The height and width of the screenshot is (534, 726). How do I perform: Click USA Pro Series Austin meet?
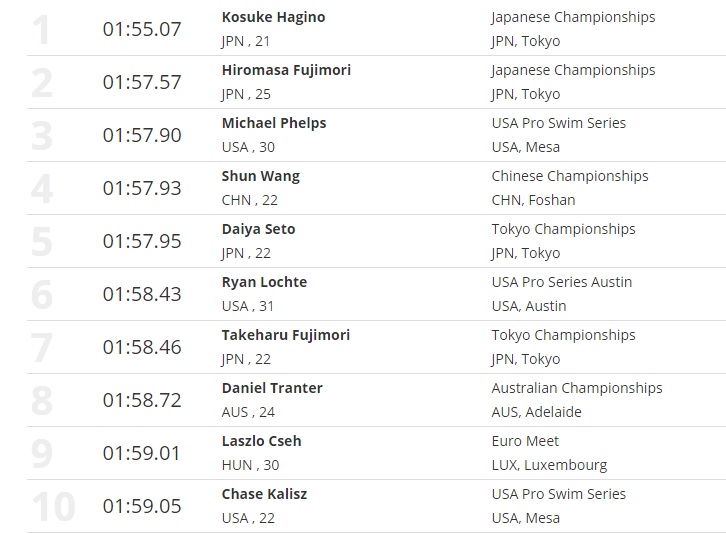pyautogui.click(x=562, y=282)
